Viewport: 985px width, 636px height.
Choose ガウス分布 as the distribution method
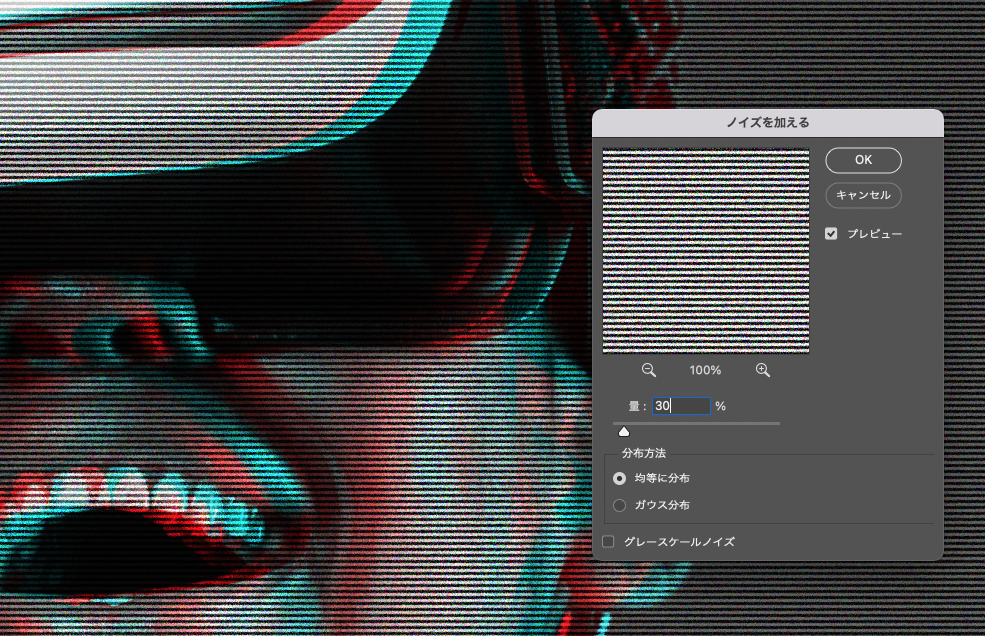620,505
